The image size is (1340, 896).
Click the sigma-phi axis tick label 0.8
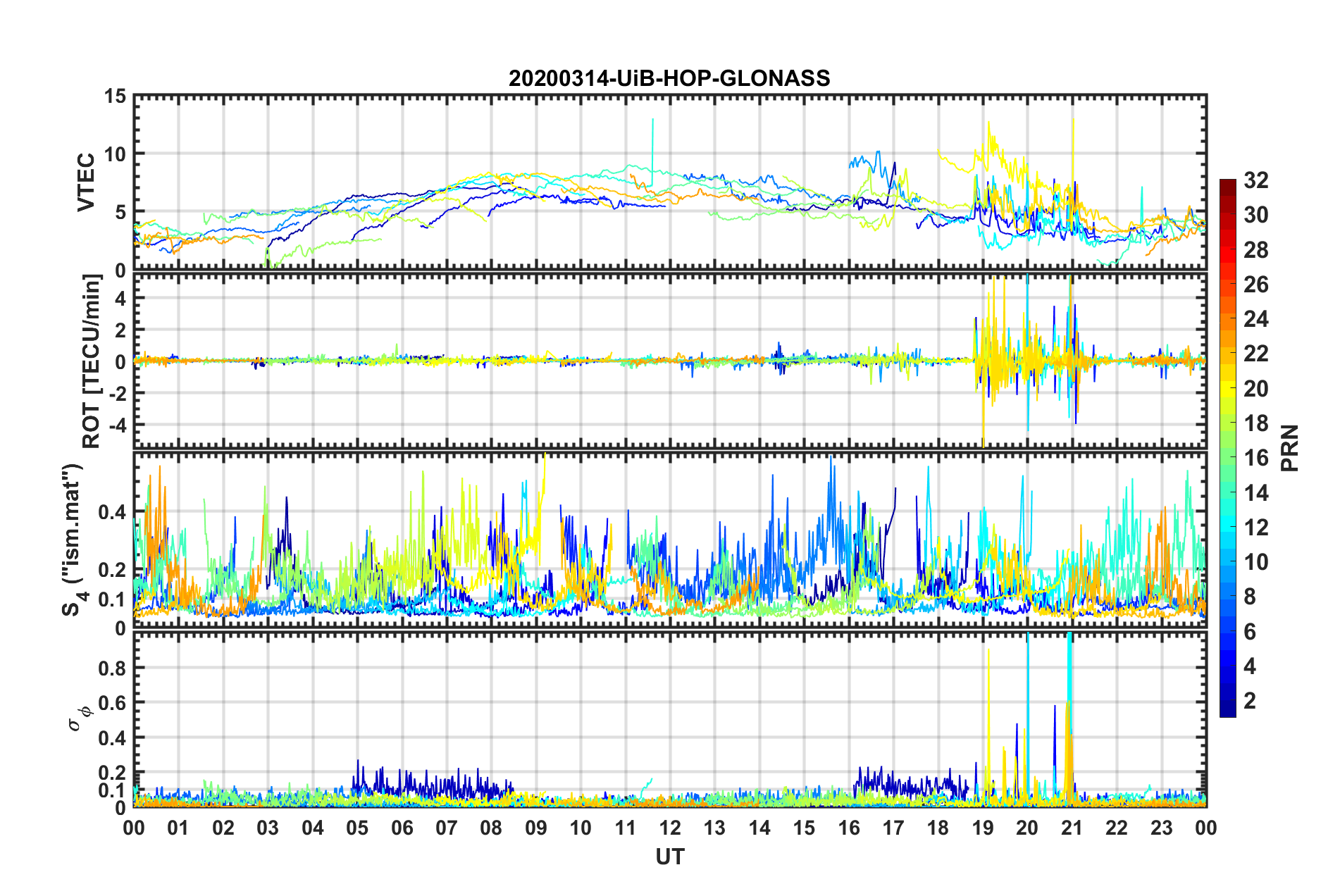point(111,668)
